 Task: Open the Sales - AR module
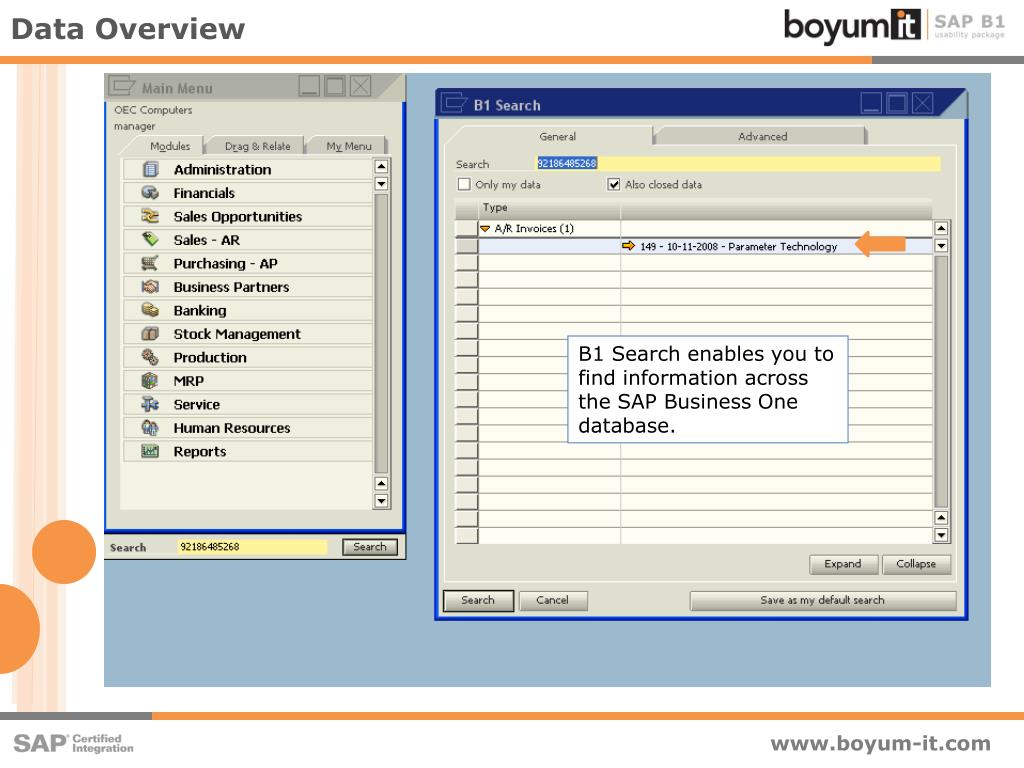point(248,240)
